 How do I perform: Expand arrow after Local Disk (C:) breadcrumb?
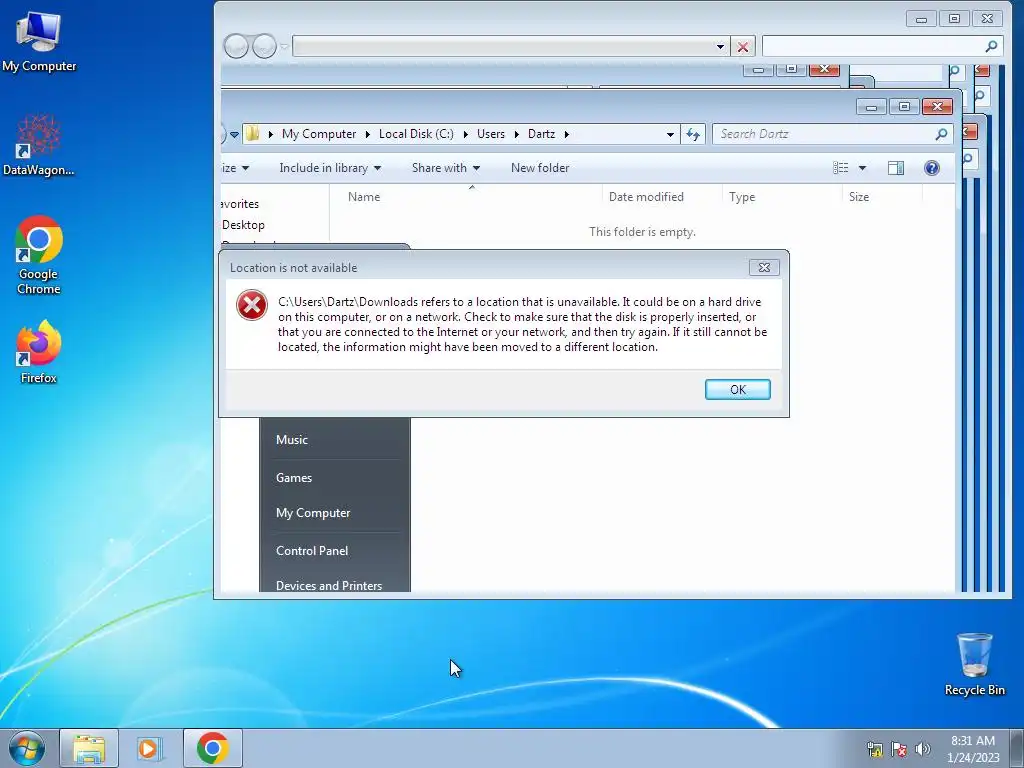[x=466, y=134]
